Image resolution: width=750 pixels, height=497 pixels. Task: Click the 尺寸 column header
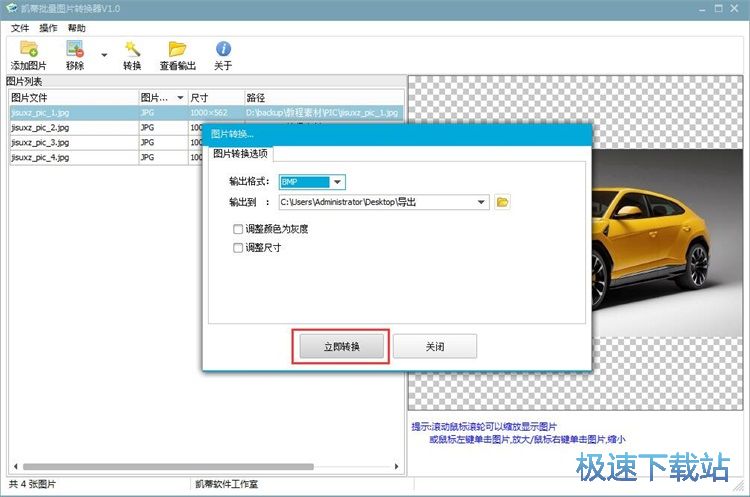[x=216, y=98]
